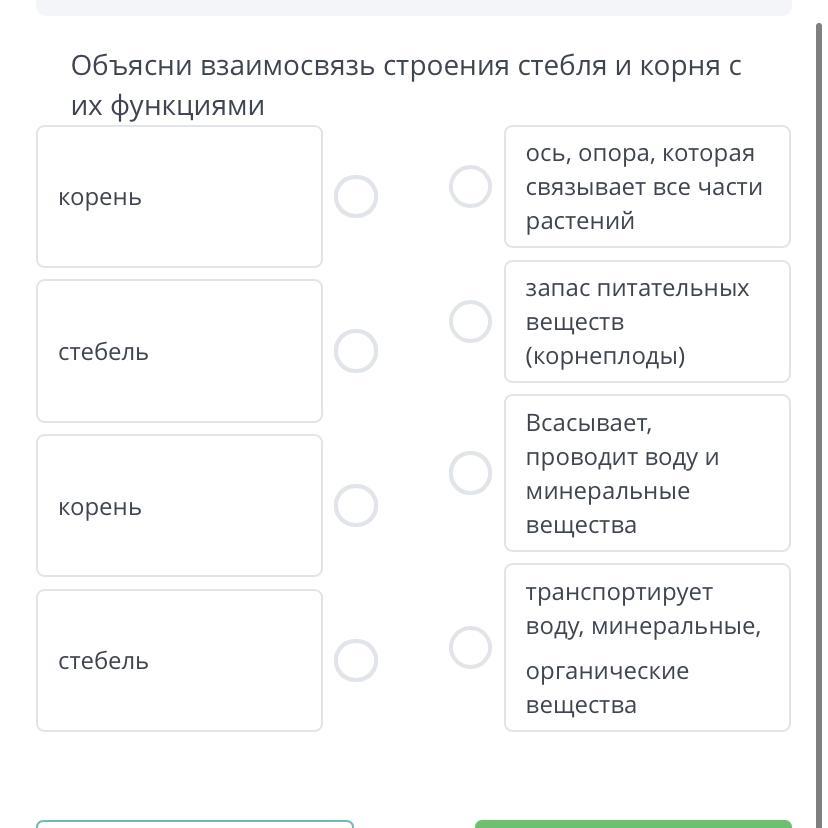Click the second корень card
Viewport: 828px width, 828px height.
tap(180, 506)
